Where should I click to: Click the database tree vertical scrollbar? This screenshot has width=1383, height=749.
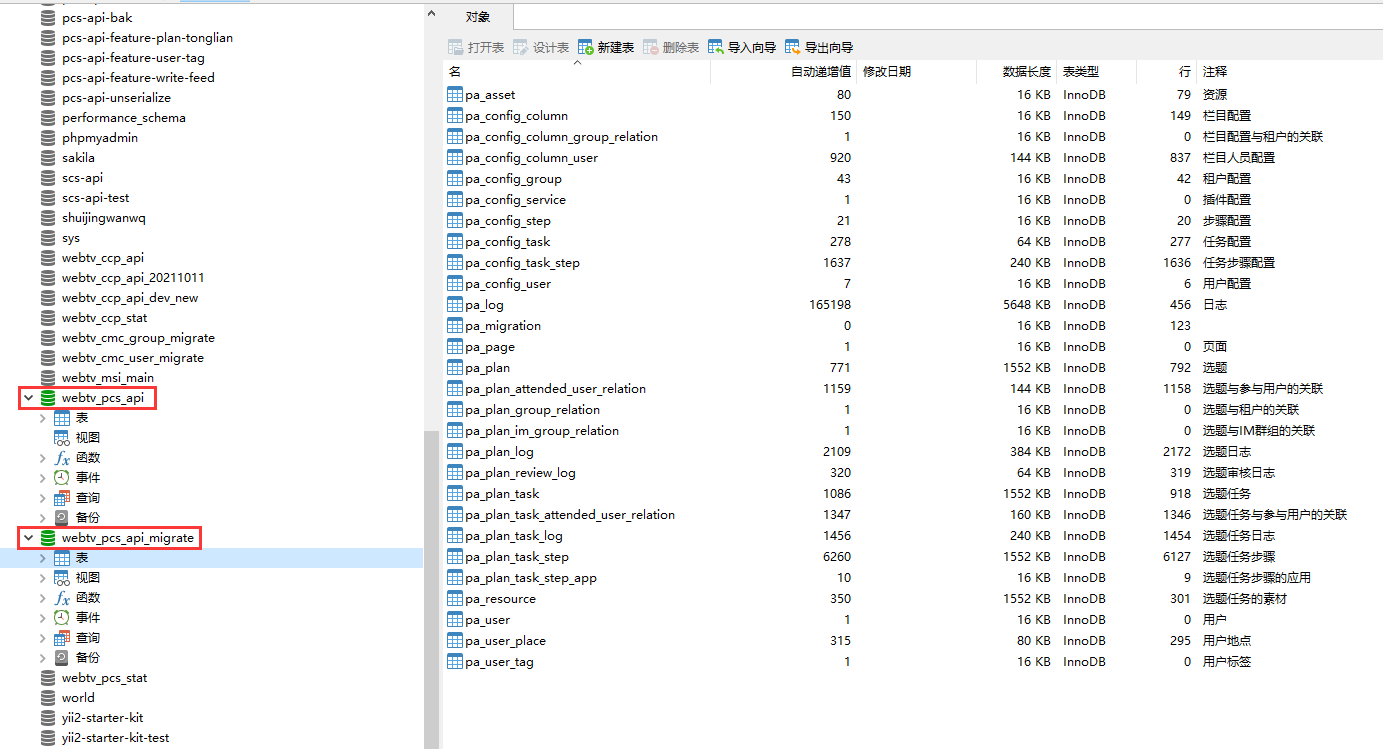432,590
